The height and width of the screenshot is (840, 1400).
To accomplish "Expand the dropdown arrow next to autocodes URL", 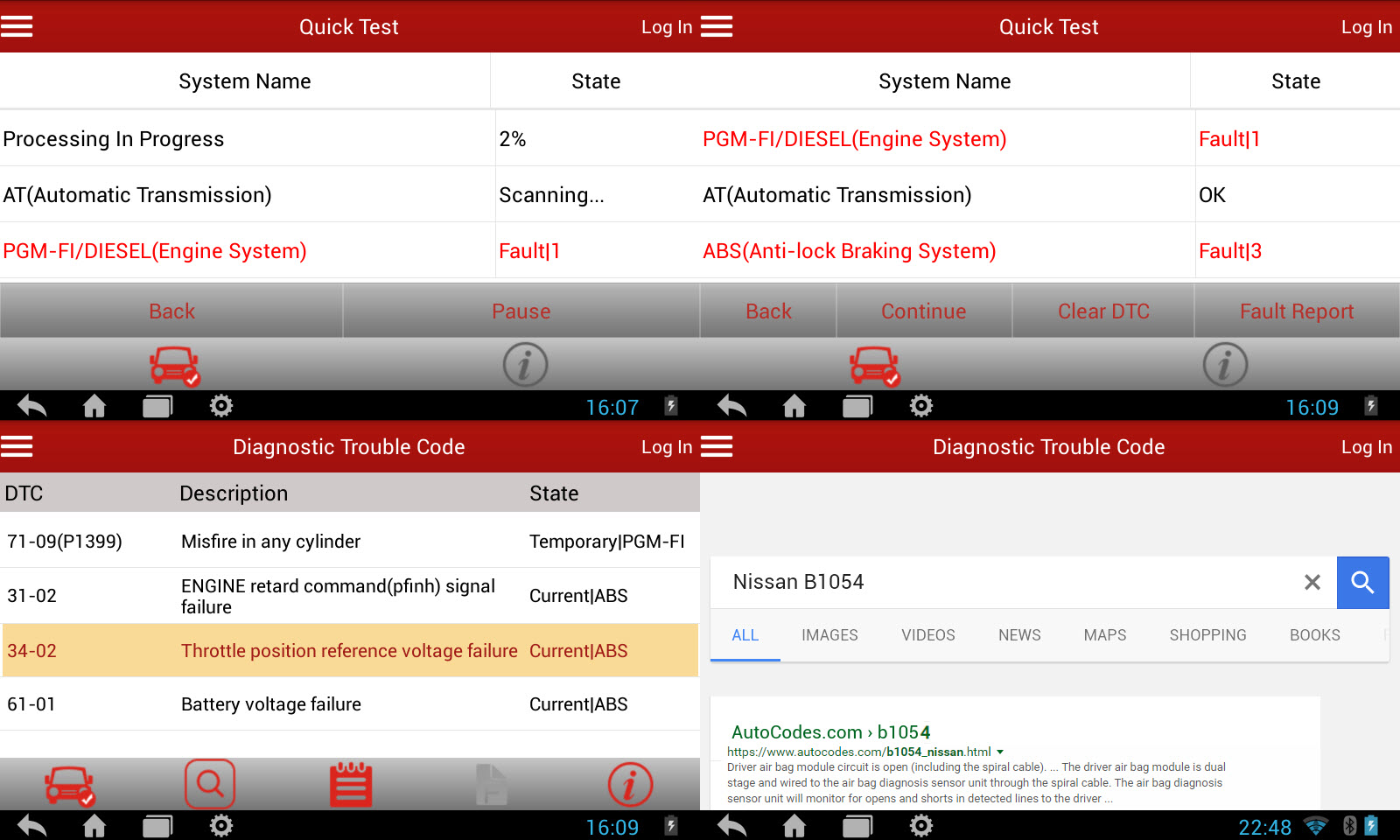I will [1000, 752].
